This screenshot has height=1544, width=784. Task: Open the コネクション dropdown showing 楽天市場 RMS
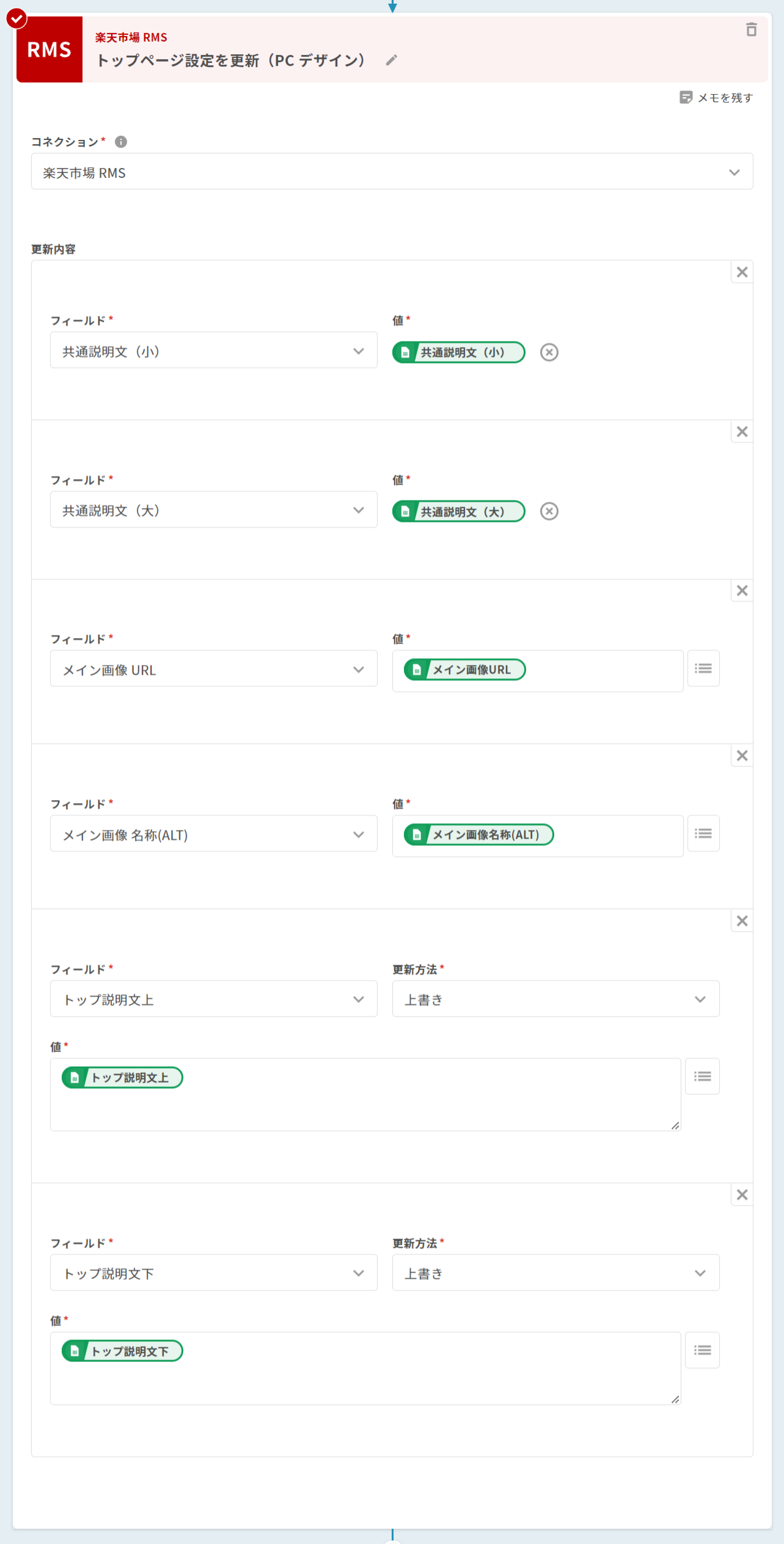(392, 172)
